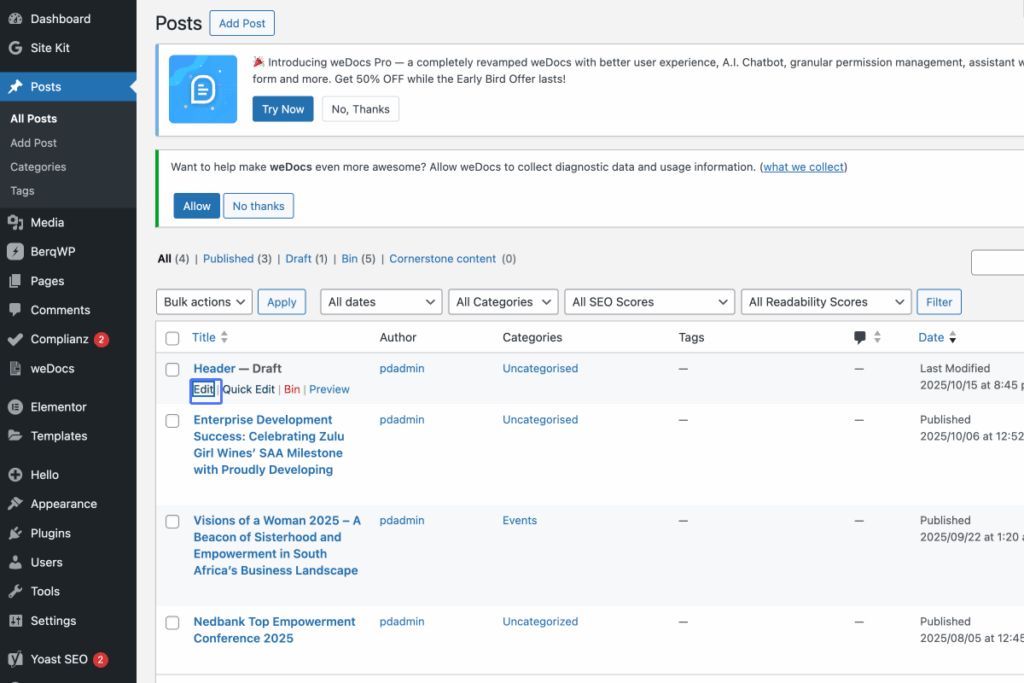Image resolution: width=1024 pixels, height=683 pixels.
Task: Click the Dashboard gauge icon in sidebar
Action: coord(15,19)
